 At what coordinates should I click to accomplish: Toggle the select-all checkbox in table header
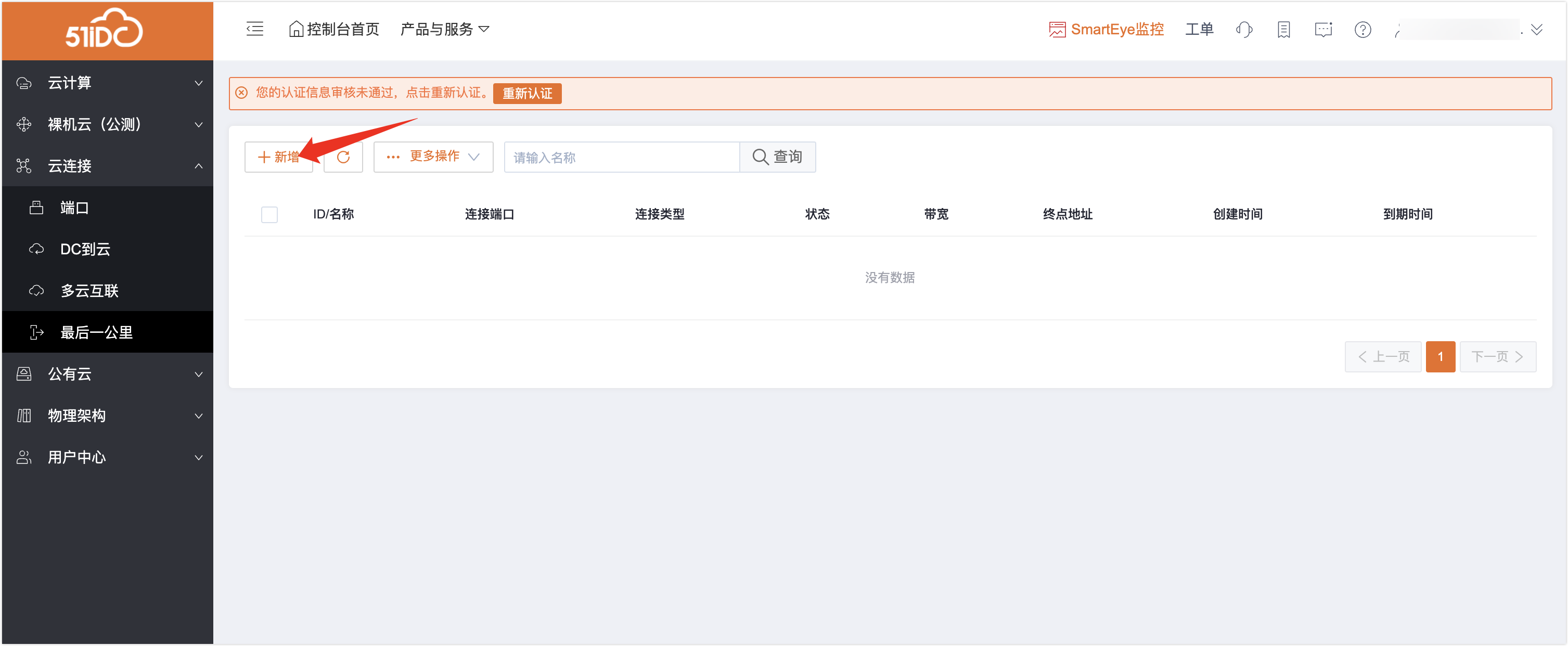point(269,214)
